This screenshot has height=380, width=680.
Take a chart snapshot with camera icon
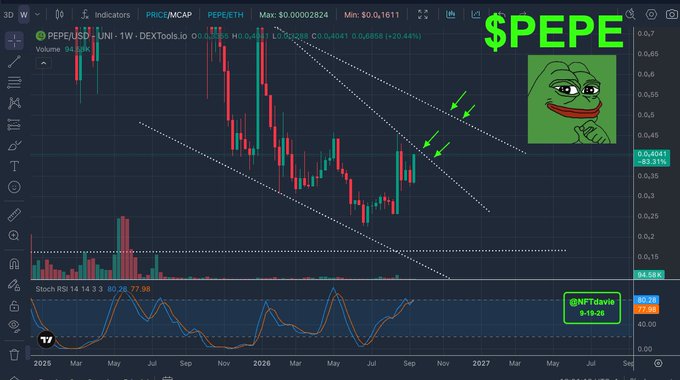671,14
